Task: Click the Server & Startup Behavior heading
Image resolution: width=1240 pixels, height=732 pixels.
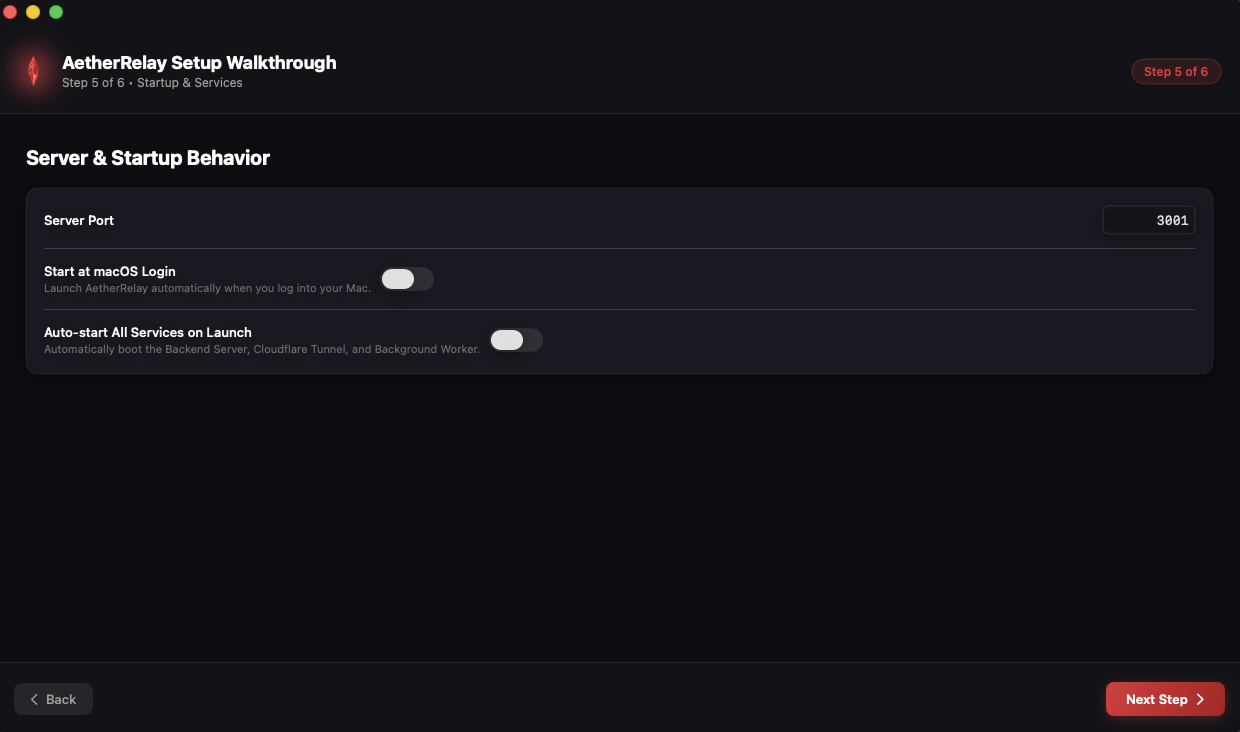Action: point(148,158)
